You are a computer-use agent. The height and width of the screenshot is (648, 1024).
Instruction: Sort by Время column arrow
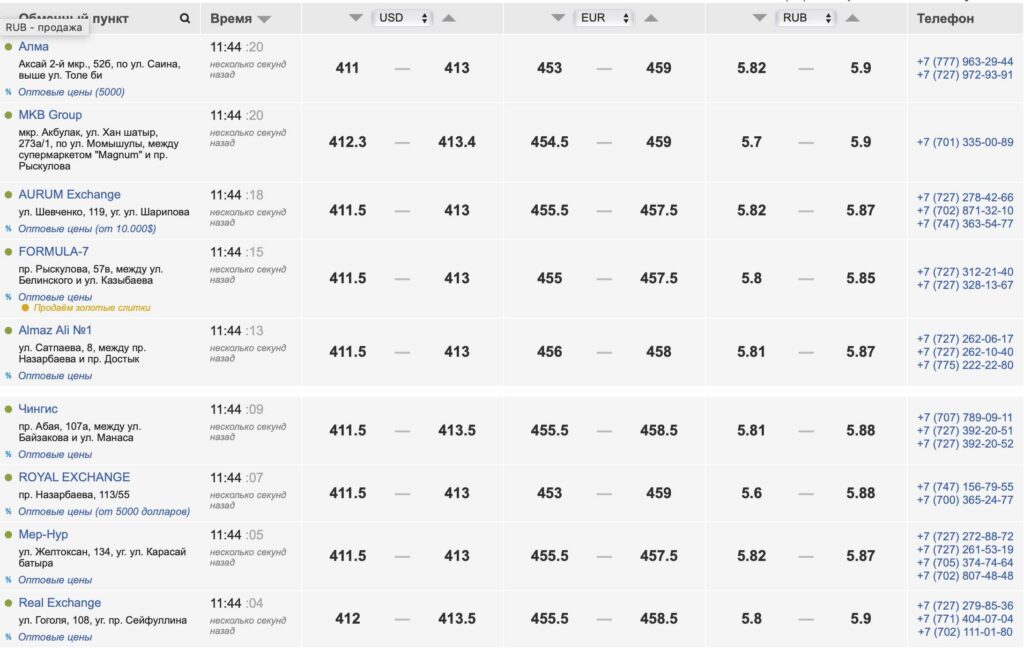click(x=264, y=20)
